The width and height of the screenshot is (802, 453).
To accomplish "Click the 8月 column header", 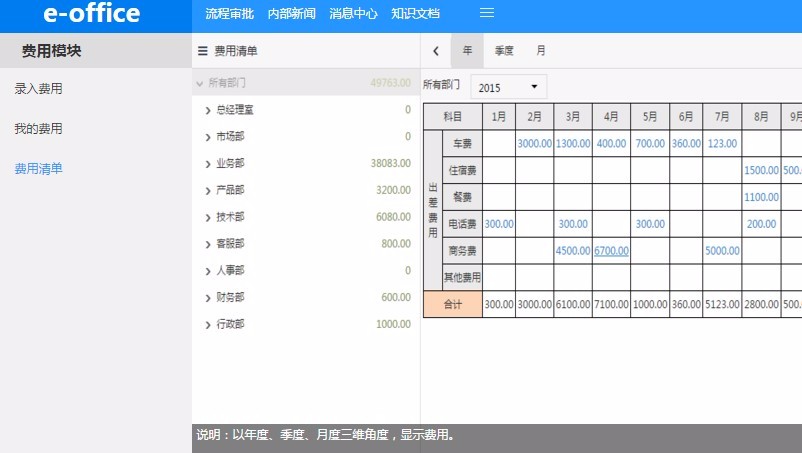I will click(761, 117).
